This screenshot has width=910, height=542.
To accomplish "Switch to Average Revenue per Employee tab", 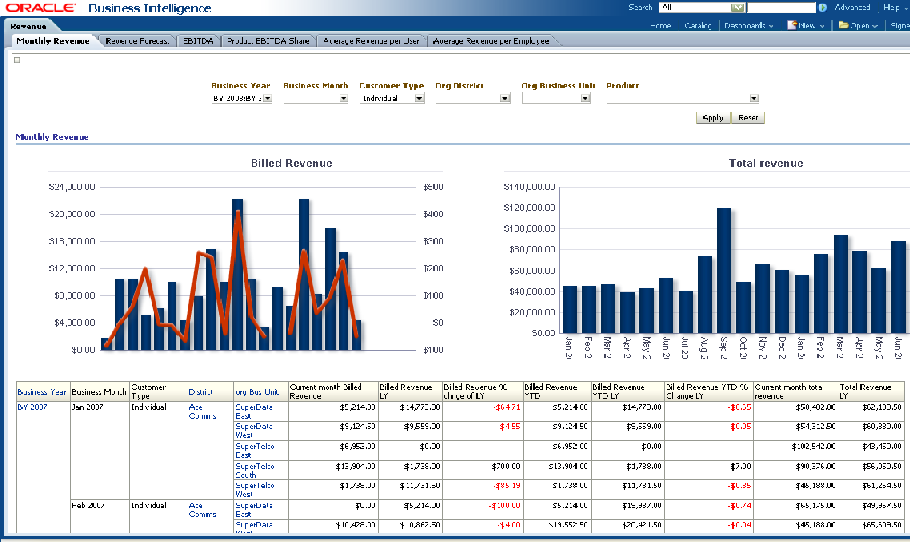I will tap(491, 41).
